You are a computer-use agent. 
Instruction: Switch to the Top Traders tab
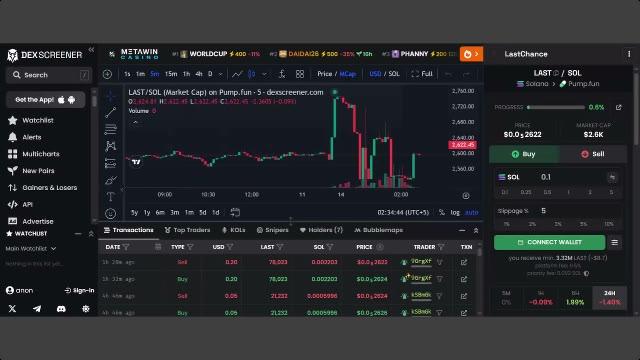tap(187, 230)
